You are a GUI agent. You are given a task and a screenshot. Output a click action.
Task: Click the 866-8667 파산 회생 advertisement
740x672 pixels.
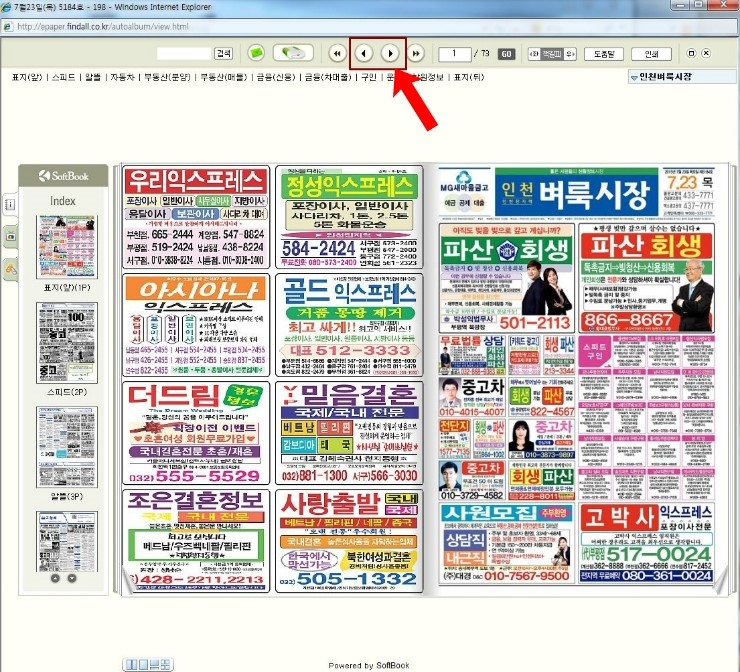646,278
